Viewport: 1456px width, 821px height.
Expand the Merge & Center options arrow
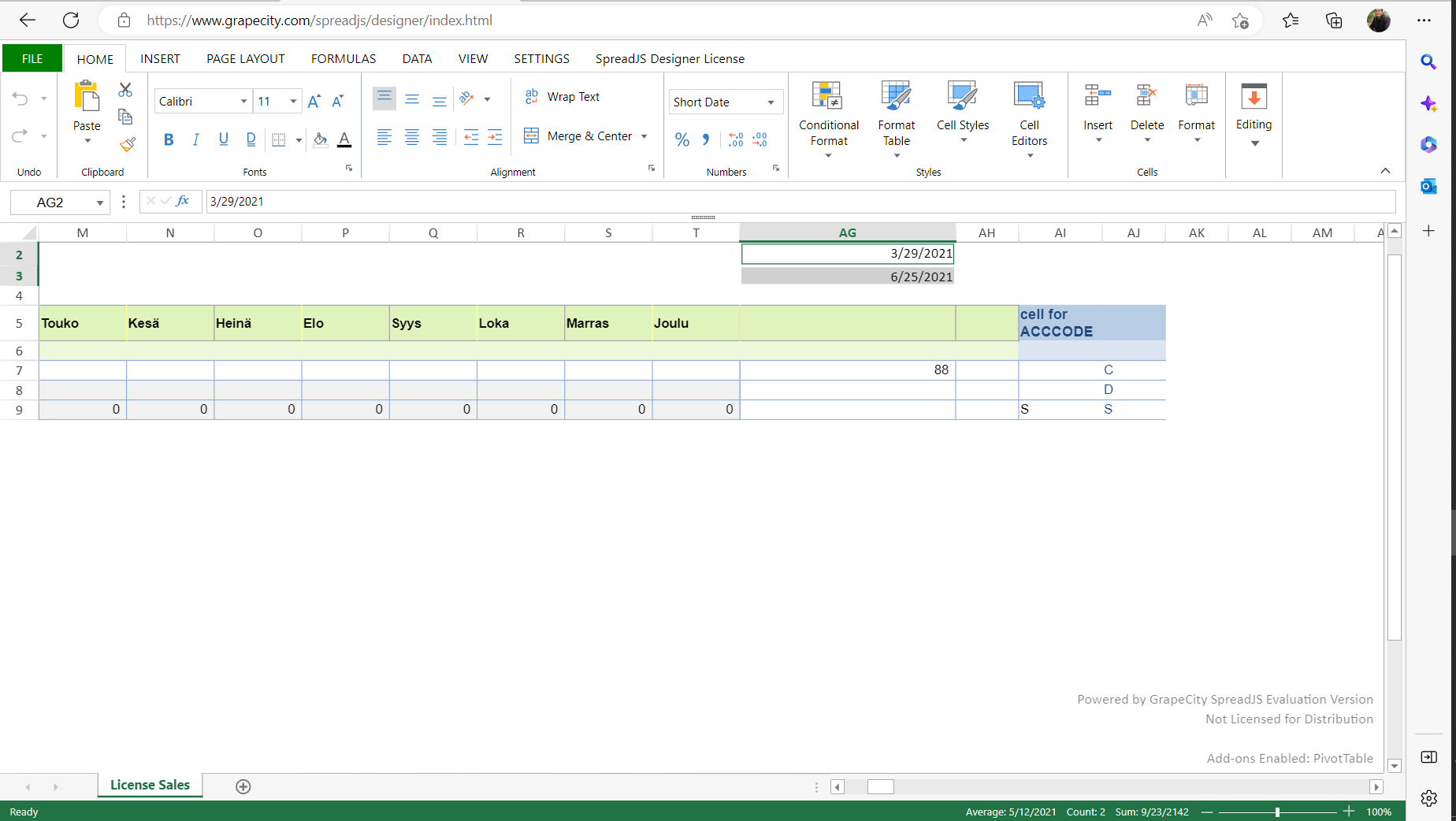click(645, 136)
